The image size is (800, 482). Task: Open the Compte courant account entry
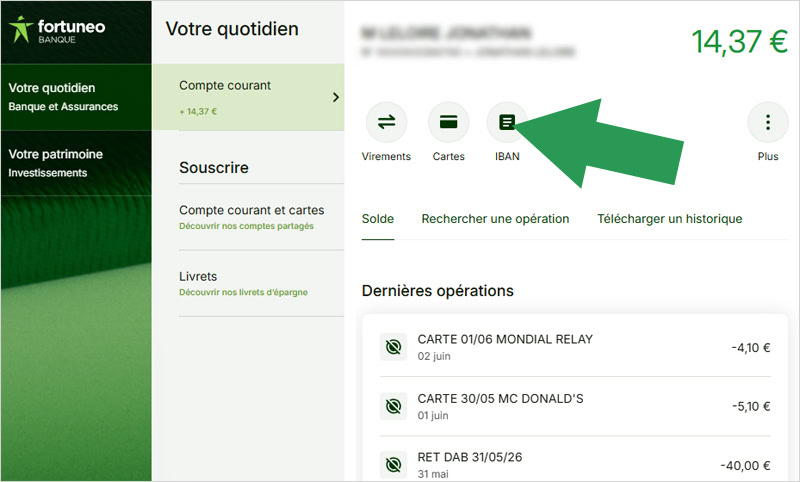click(248, 97)
